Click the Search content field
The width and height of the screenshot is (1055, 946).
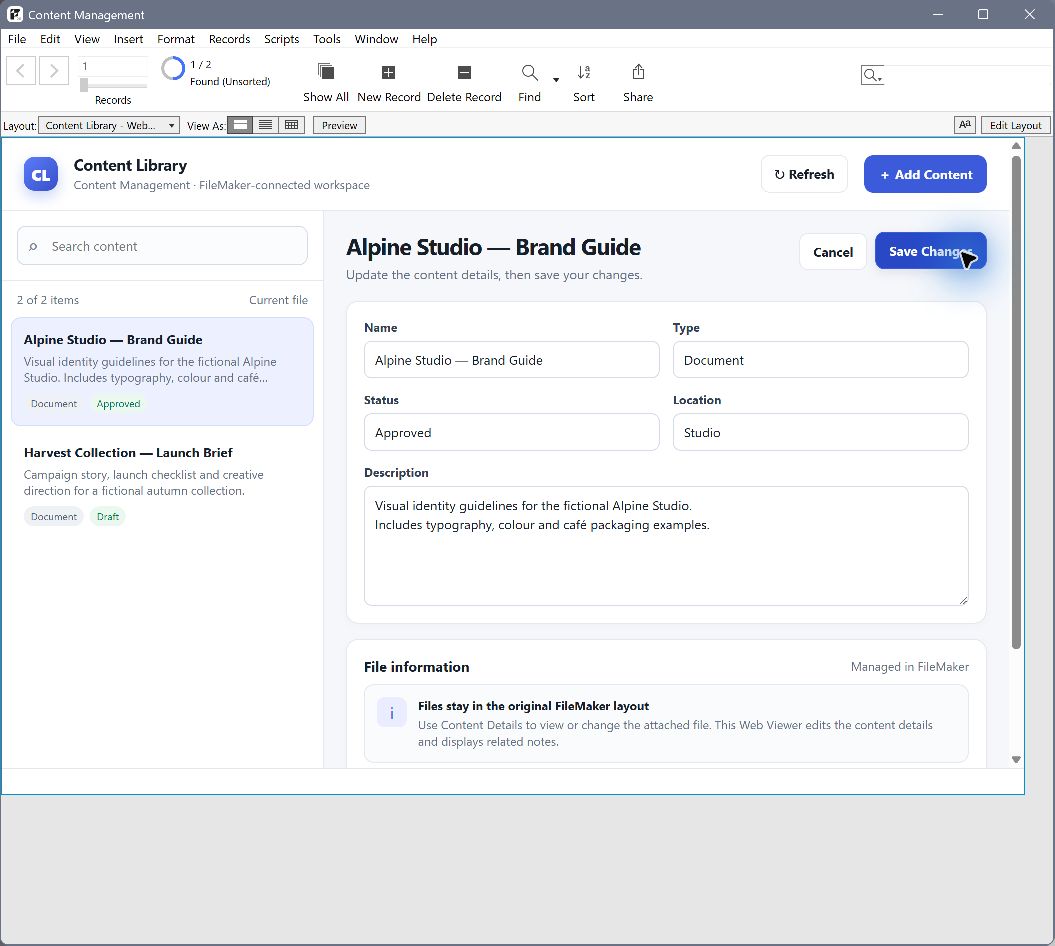(162, 246)
